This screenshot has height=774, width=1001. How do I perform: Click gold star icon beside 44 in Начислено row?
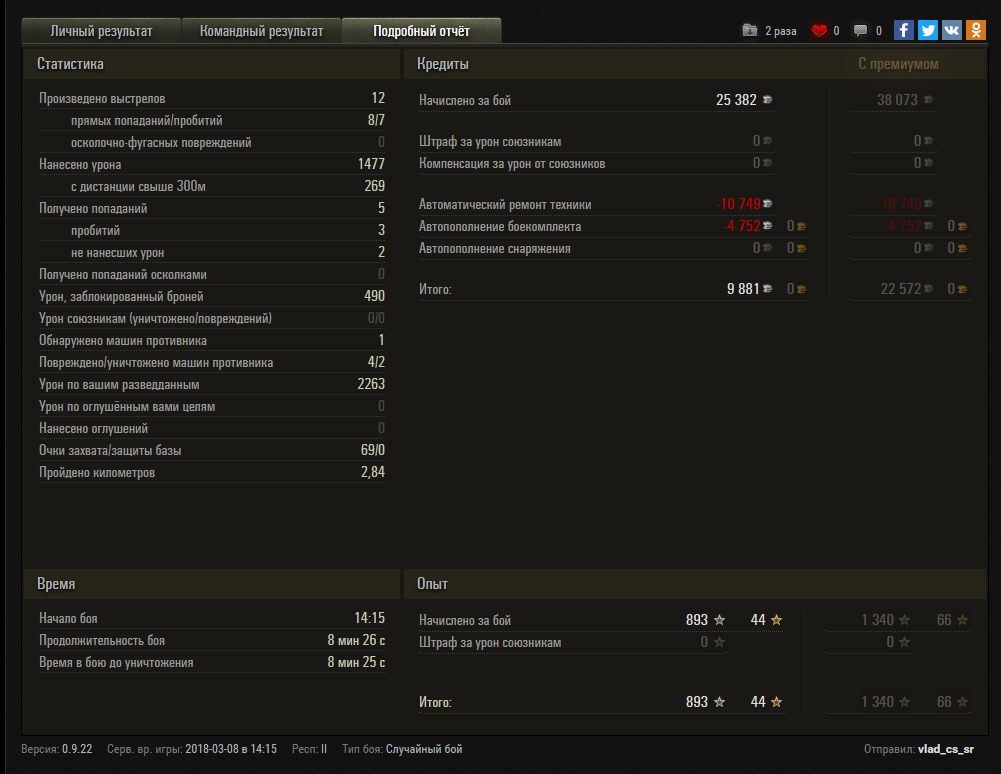(x=776, y=619)
